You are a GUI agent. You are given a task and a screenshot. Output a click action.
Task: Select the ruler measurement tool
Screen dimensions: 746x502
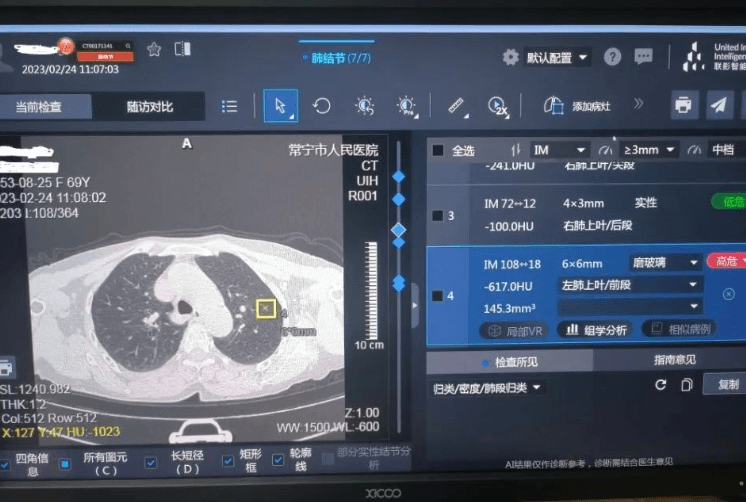point(456,105)
